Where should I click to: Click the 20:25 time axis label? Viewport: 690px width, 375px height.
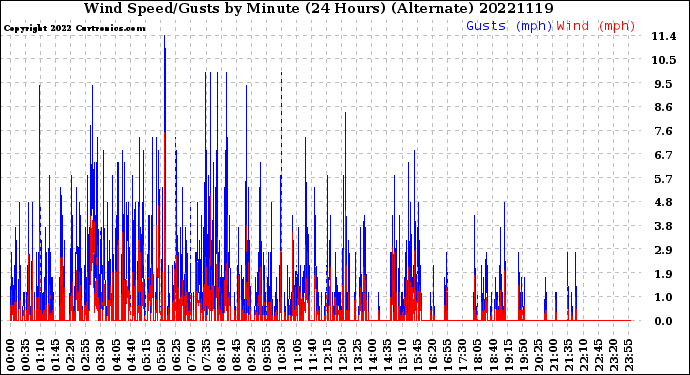coord(537,354)
